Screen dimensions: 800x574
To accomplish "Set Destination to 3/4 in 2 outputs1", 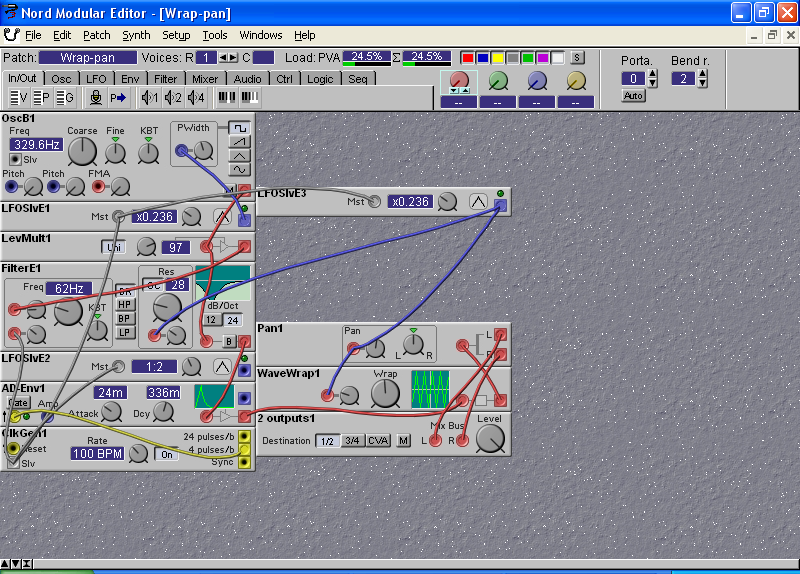I will pyautogui.click(x=352, y=440).
